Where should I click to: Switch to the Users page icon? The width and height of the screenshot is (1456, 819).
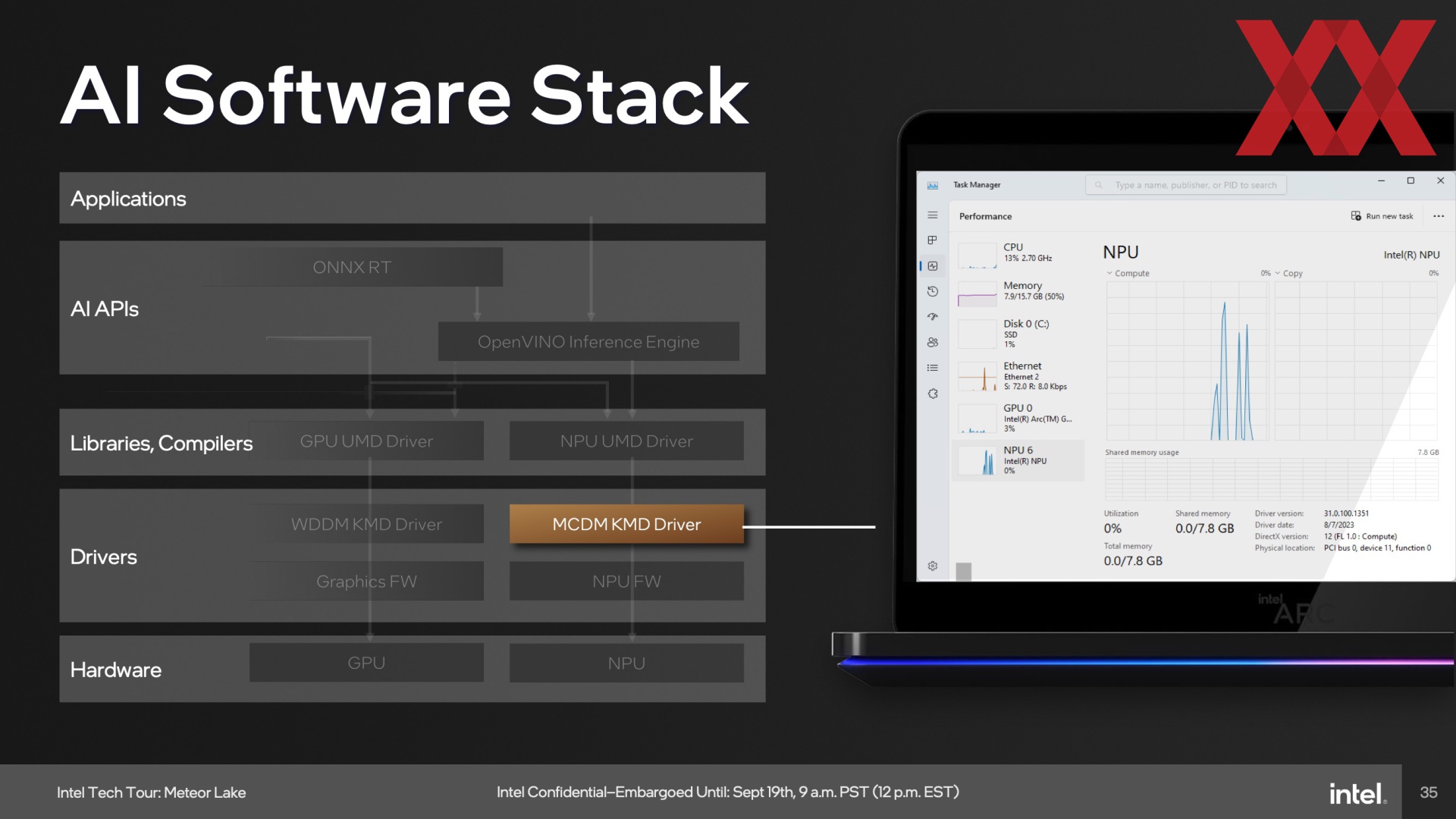coord(933,342)
